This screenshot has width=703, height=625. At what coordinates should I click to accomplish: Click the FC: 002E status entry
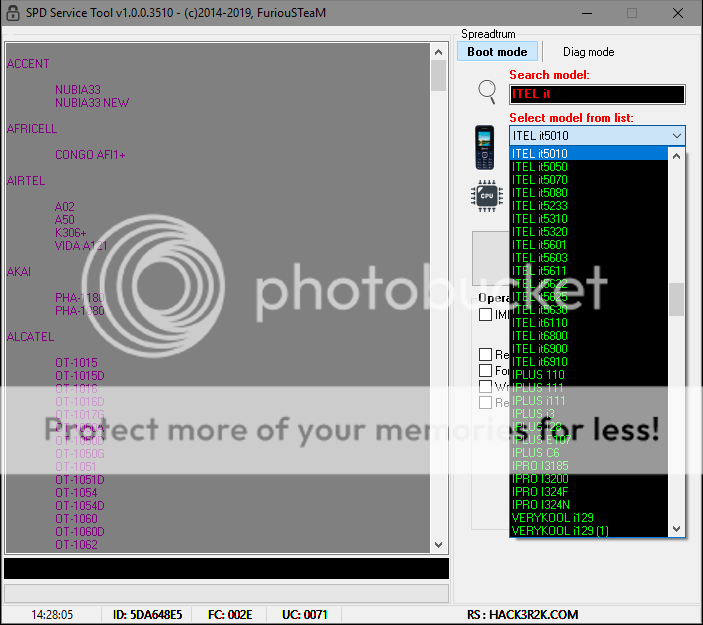pyautogui.click(x=230, y=614)
